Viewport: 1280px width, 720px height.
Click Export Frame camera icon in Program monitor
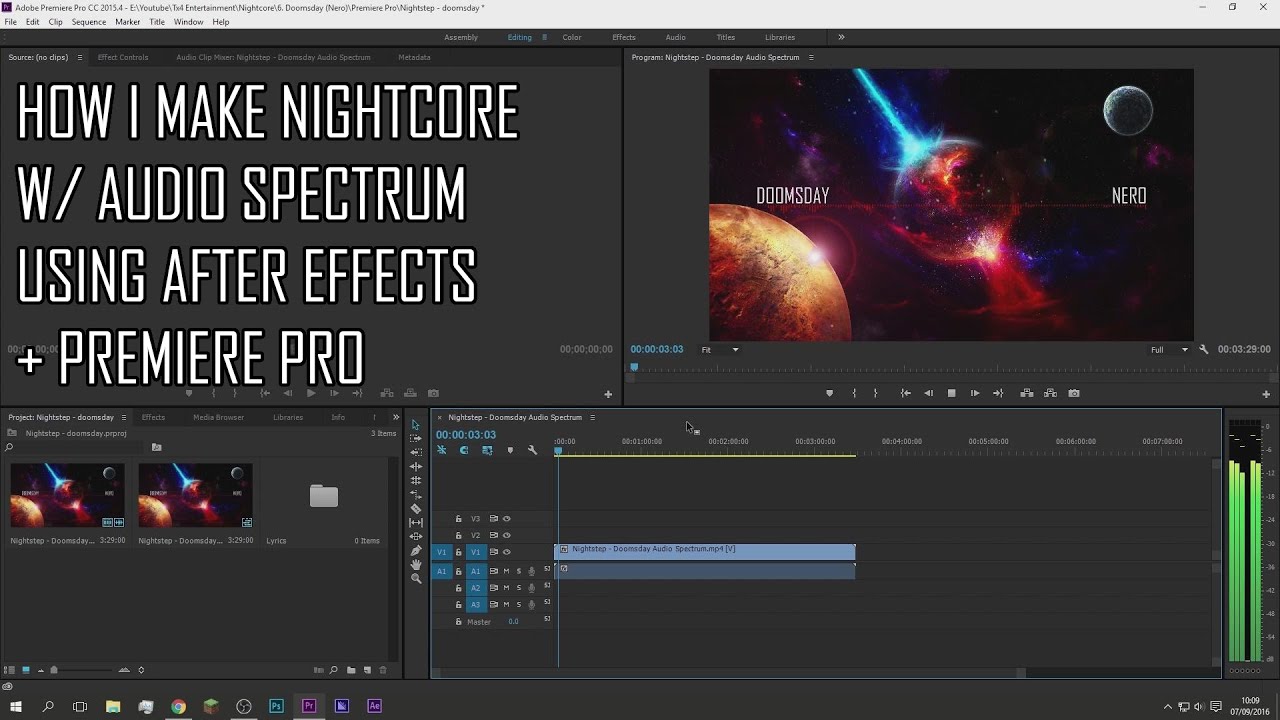tap(1074, 393)
